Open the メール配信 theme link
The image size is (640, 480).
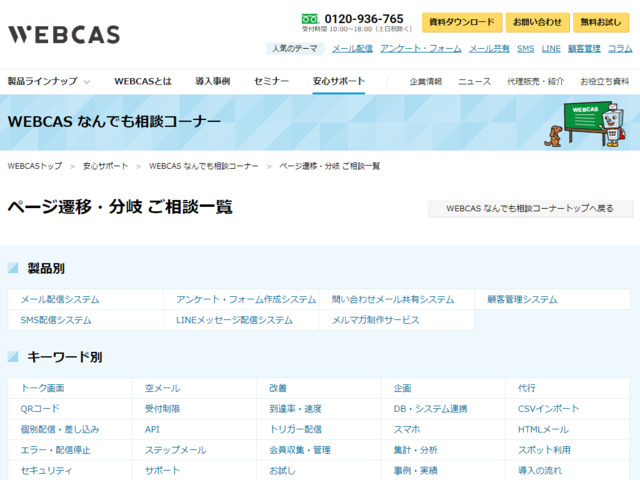[x=352, y=49]
